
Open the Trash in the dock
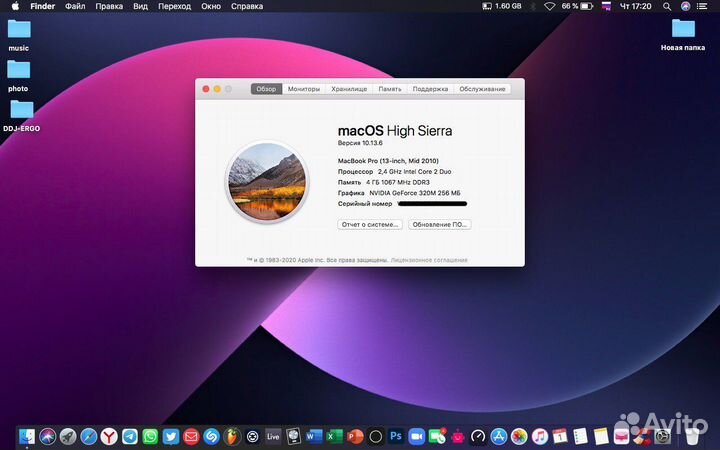[x=692, y=436]
